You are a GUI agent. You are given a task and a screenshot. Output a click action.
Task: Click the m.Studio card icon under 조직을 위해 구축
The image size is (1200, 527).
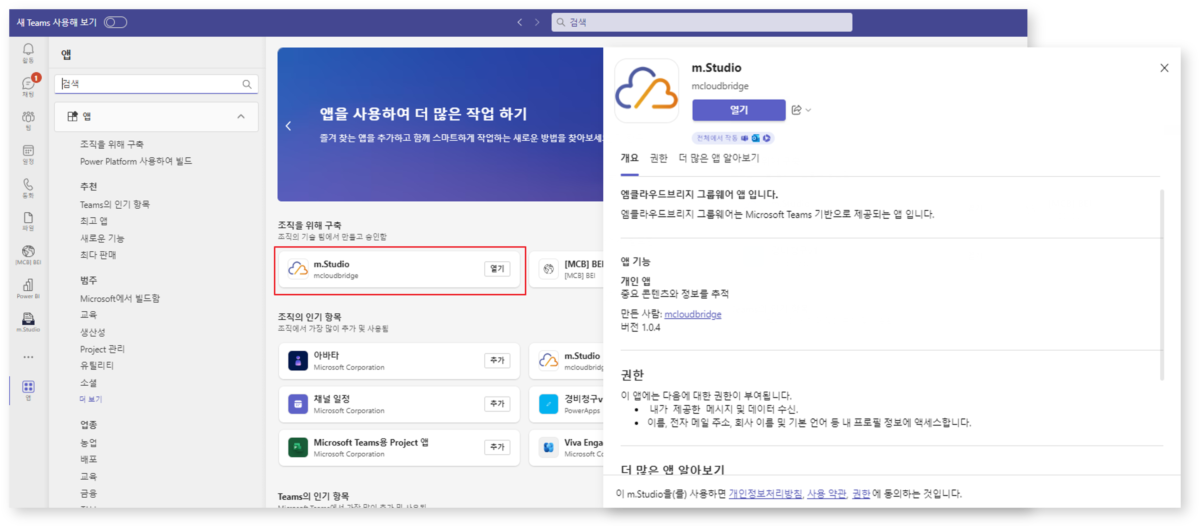298,269
